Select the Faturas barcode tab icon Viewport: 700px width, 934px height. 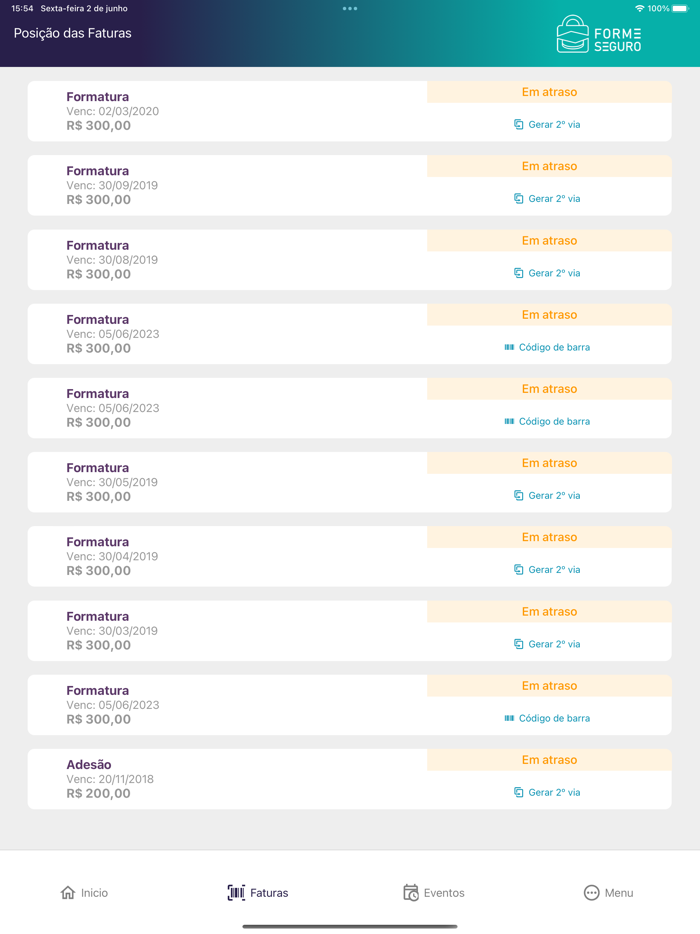point(236,893)
